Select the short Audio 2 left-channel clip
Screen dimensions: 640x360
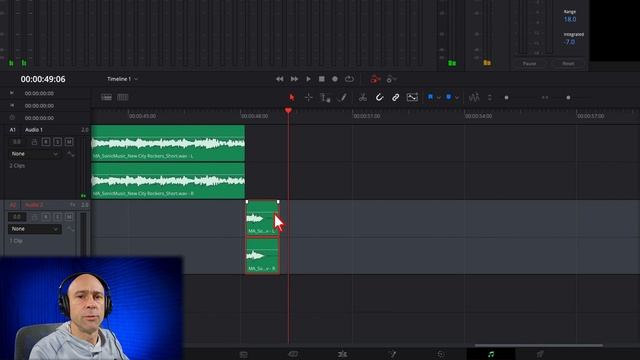click(x=262, y=218)
